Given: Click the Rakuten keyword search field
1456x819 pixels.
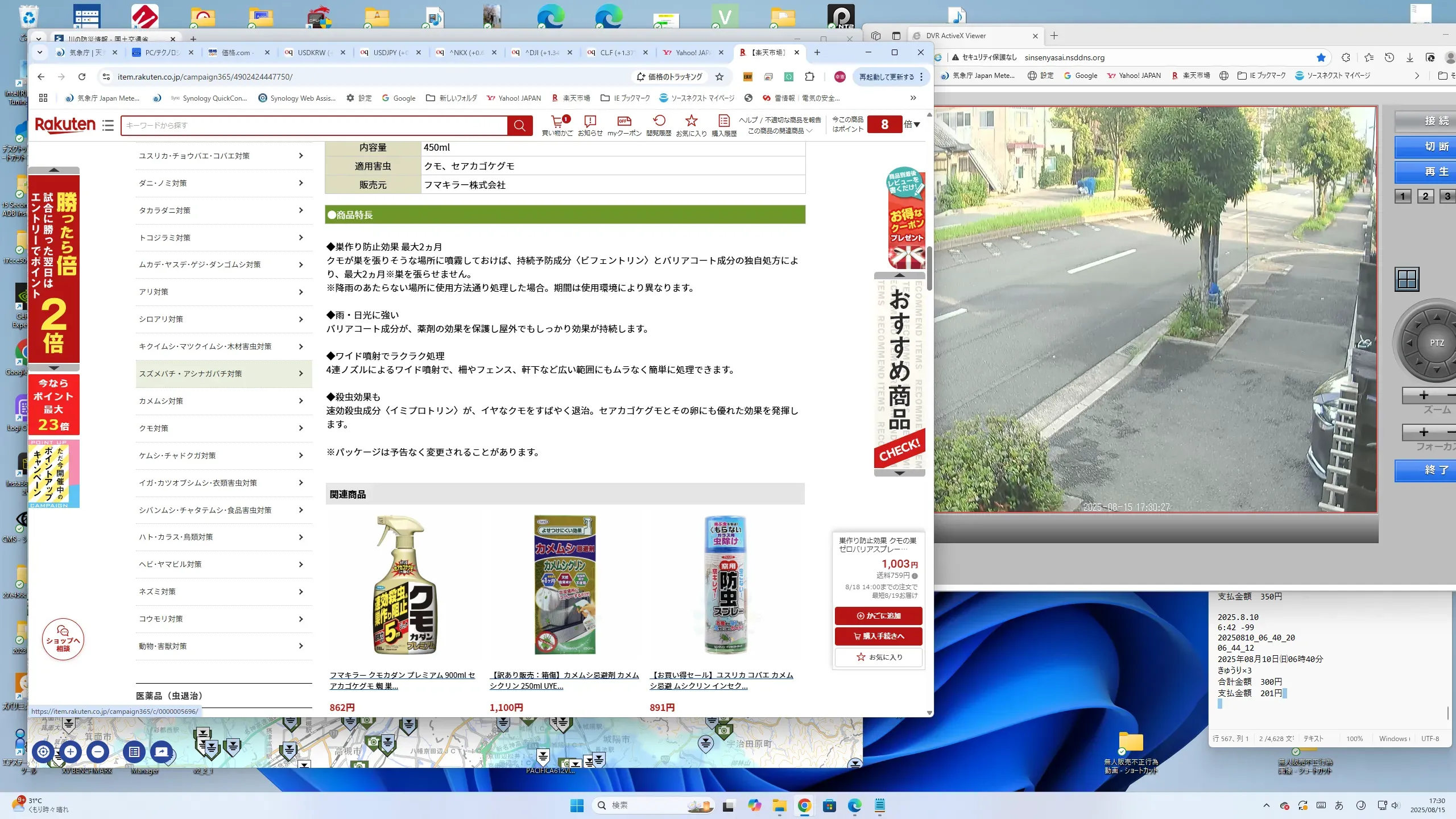Looking at the screenshot, I should (x=313, y=125).
